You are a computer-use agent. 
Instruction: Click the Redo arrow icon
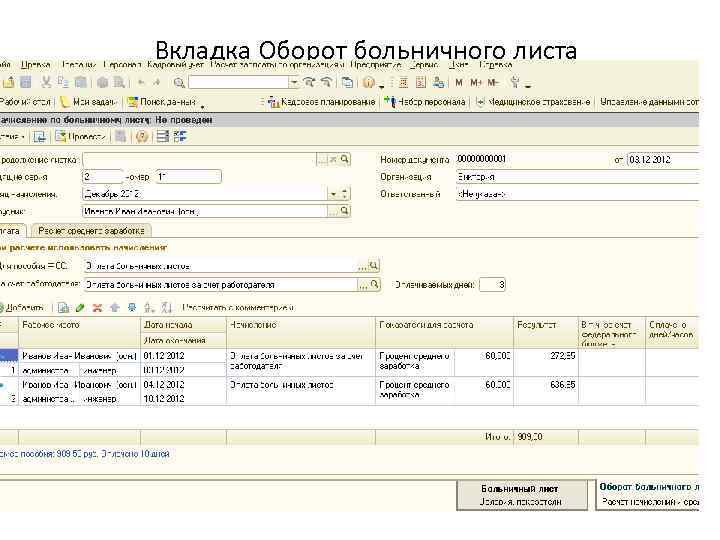pos(157,83)
